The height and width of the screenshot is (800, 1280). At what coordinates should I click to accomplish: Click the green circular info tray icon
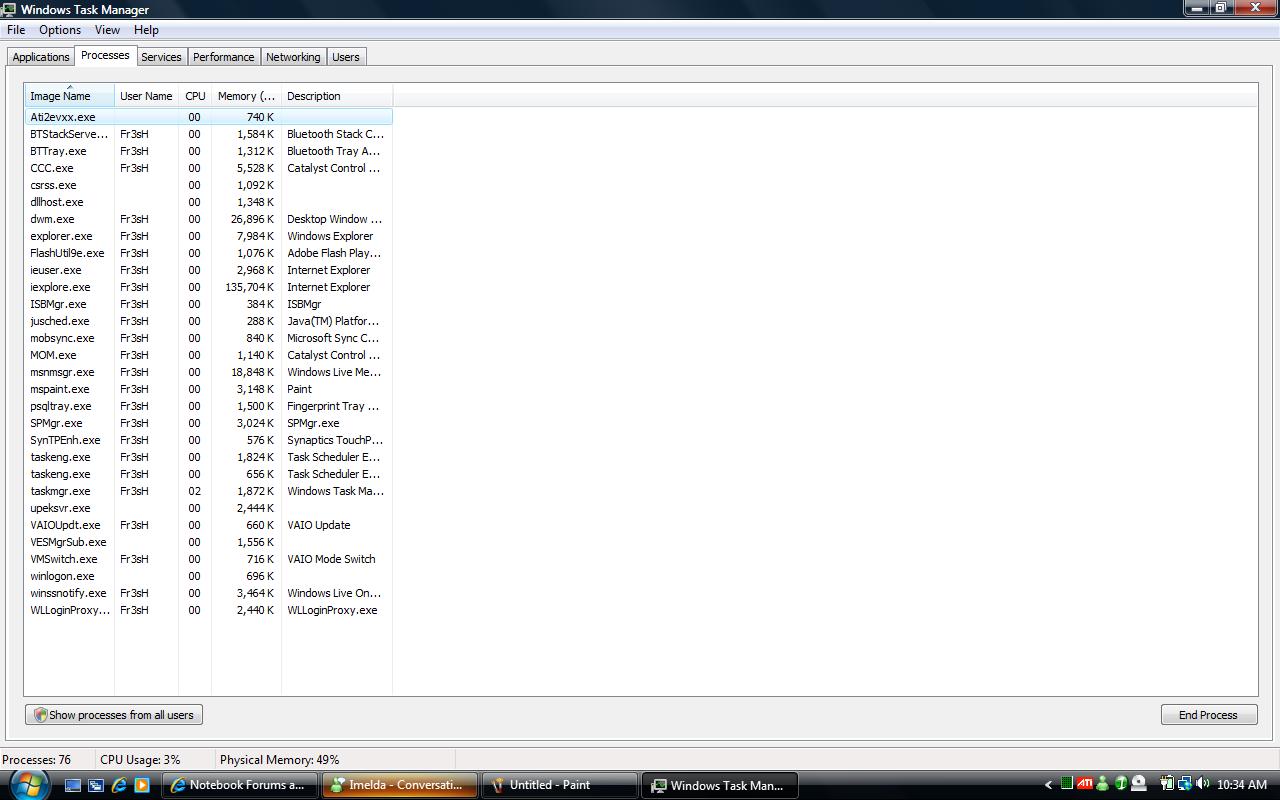pos(1121,784)
